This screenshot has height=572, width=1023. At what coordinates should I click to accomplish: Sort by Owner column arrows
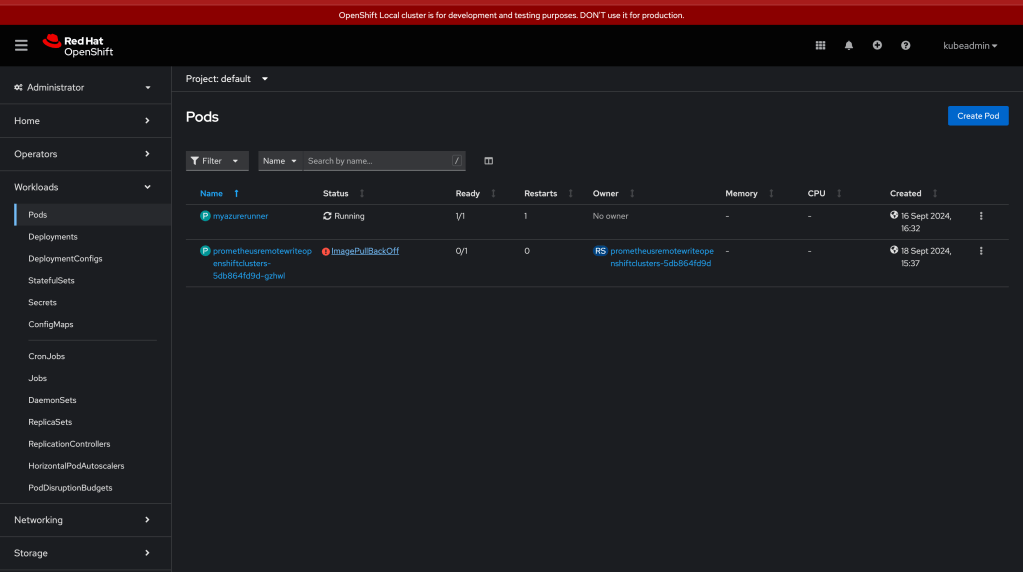tap(632, 194)
